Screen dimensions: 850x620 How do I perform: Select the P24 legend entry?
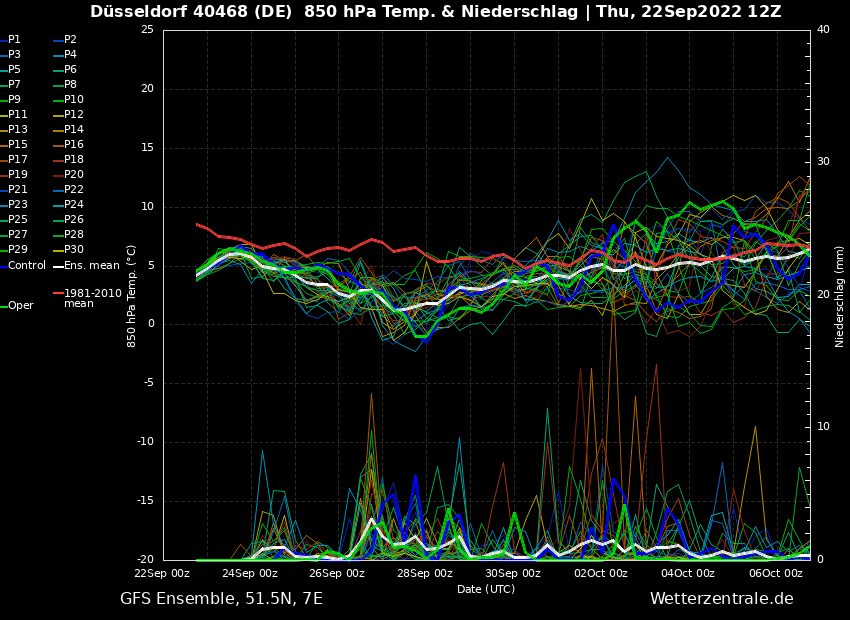tap(73, 205)
